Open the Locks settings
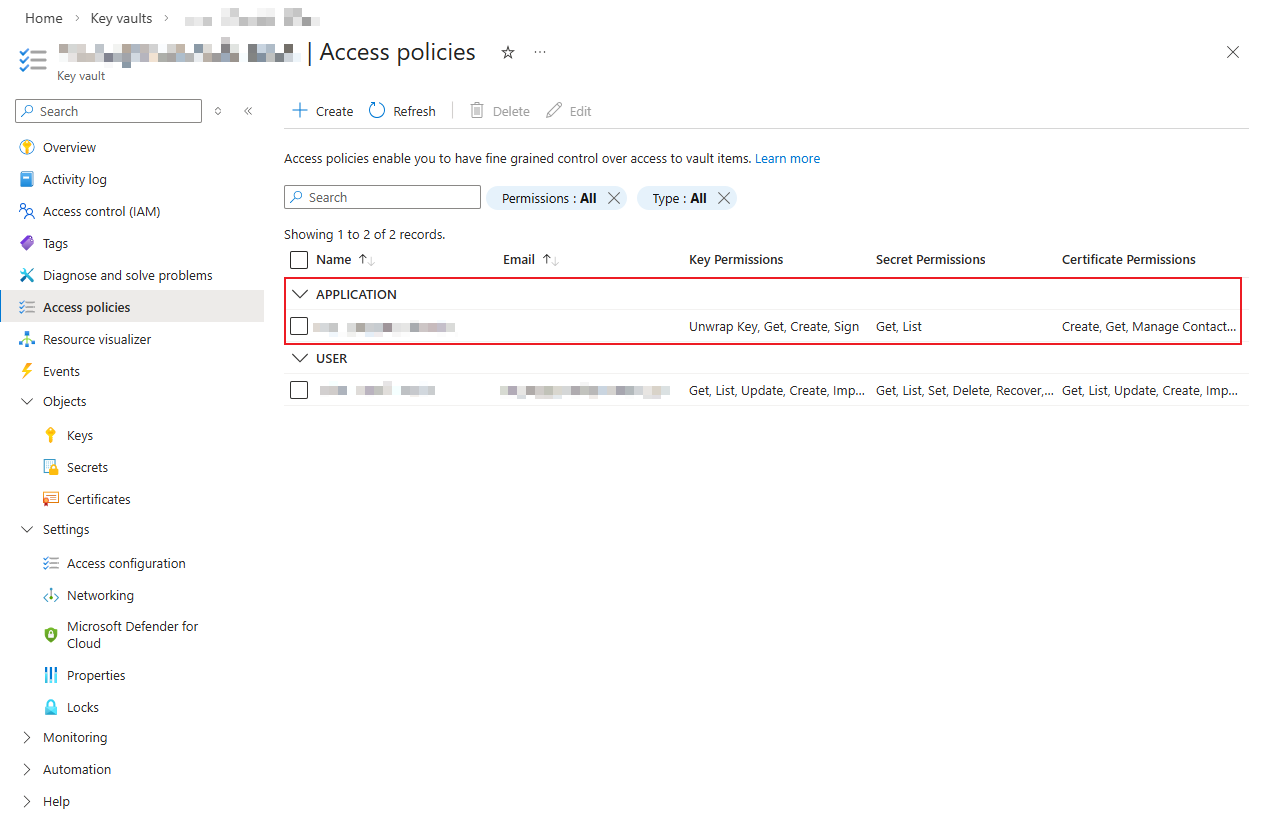The width and height of the screenshot is (1266, 817). [x=83, y=707]
